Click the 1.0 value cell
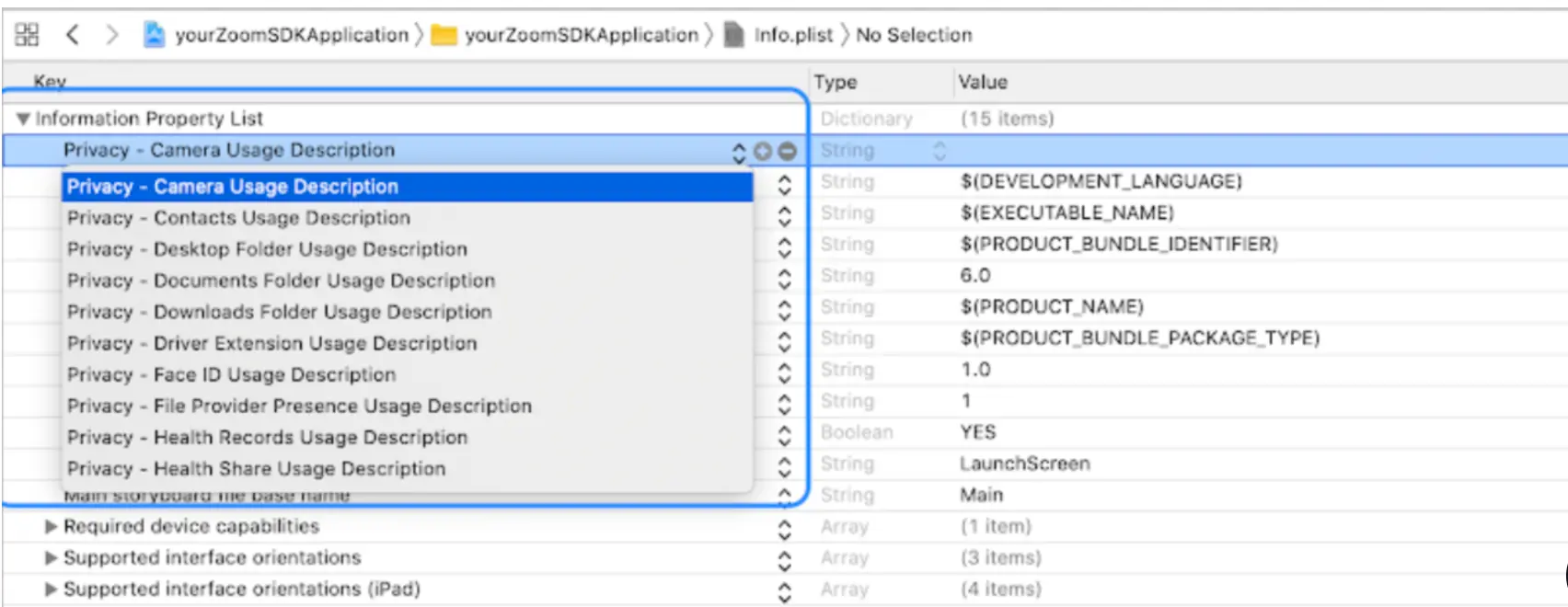 pyautogui.click(x=975, y=369)
